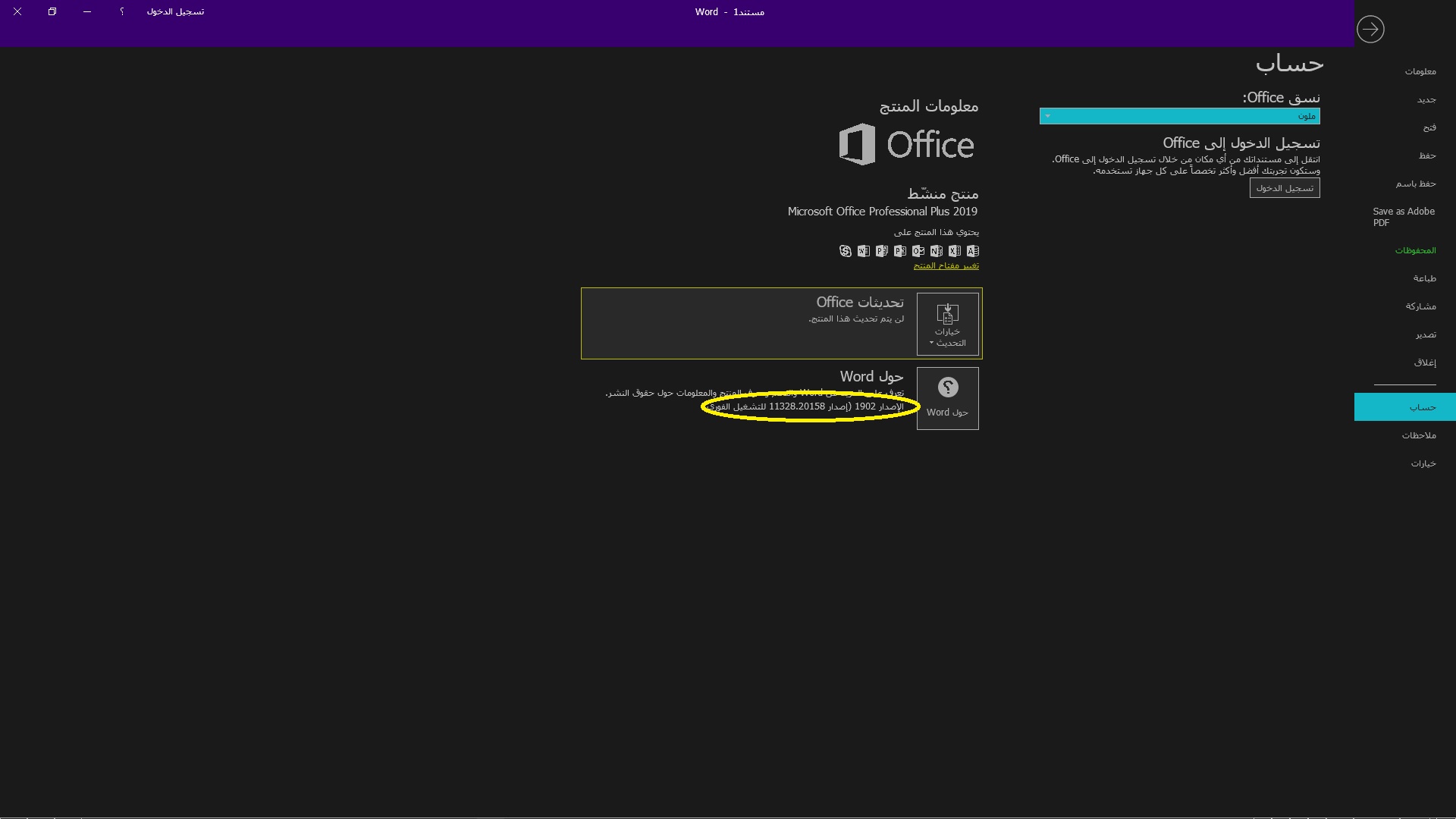Screen dimensions: 1456x819
Task: Open the update options dropdown button
Action: (x=948, y=324)
